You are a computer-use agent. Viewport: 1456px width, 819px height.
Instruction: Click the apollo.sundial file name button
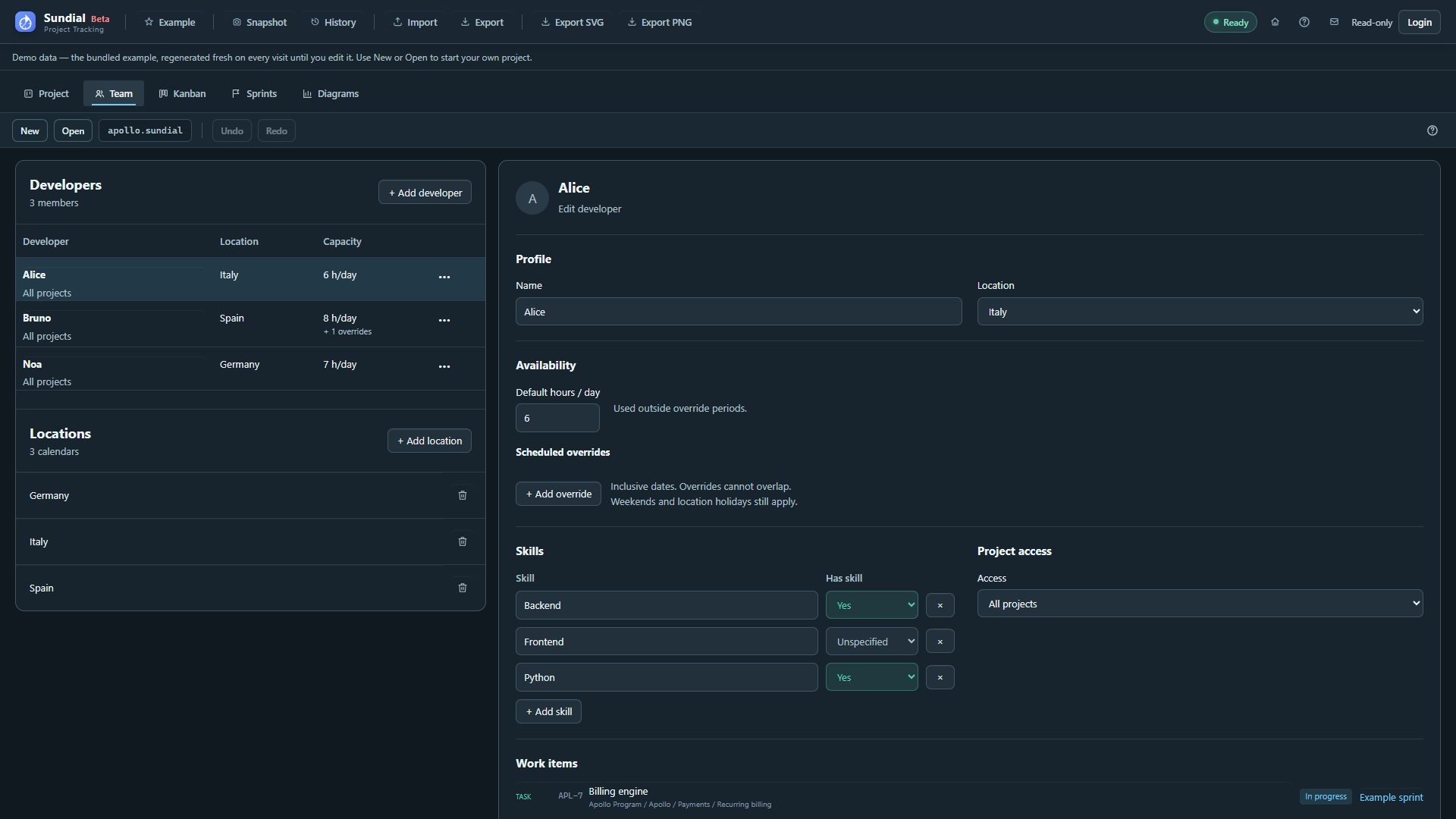click(145, 130)
